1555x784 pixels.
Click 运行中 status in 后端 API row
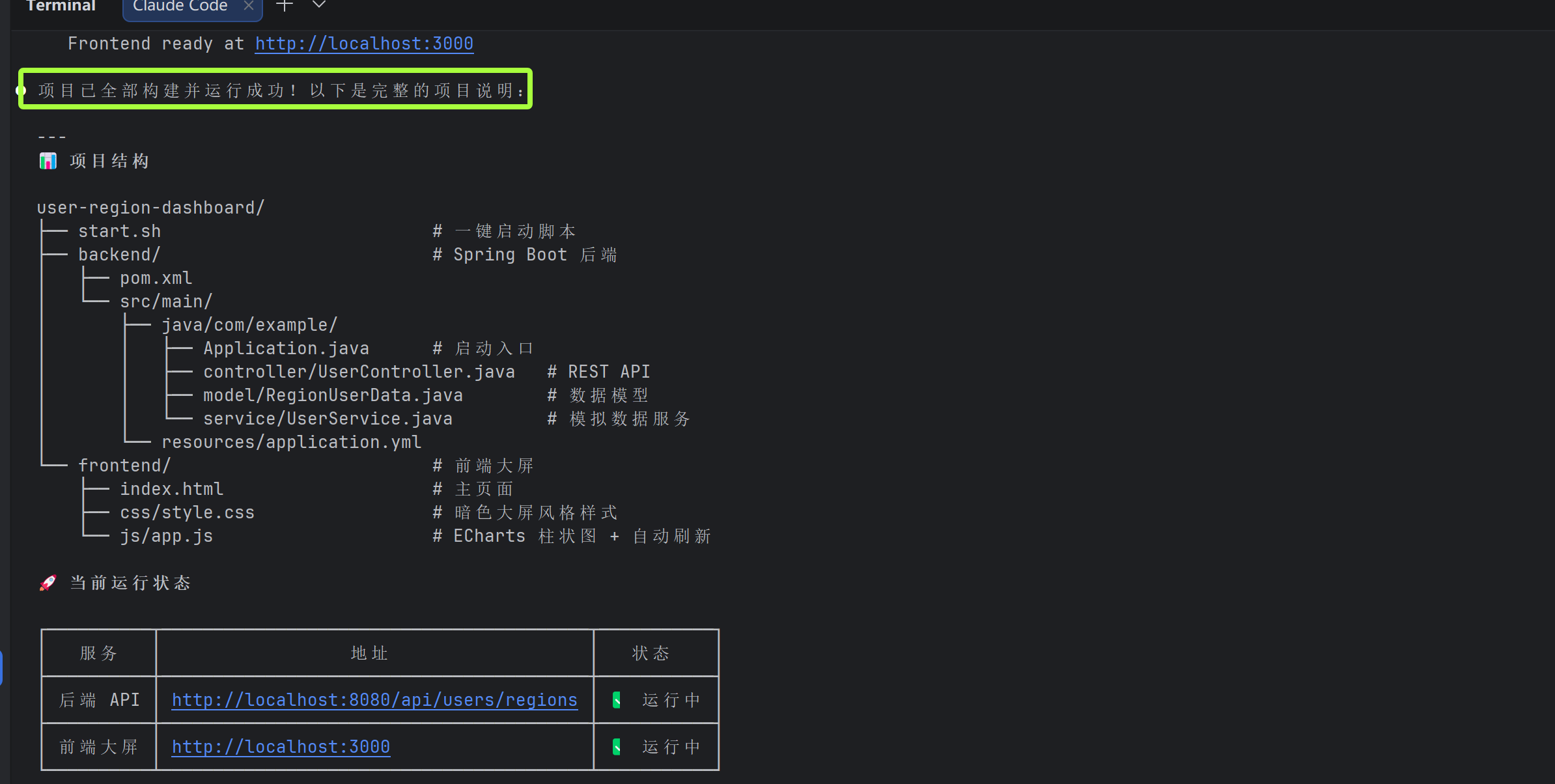[671, 700]
